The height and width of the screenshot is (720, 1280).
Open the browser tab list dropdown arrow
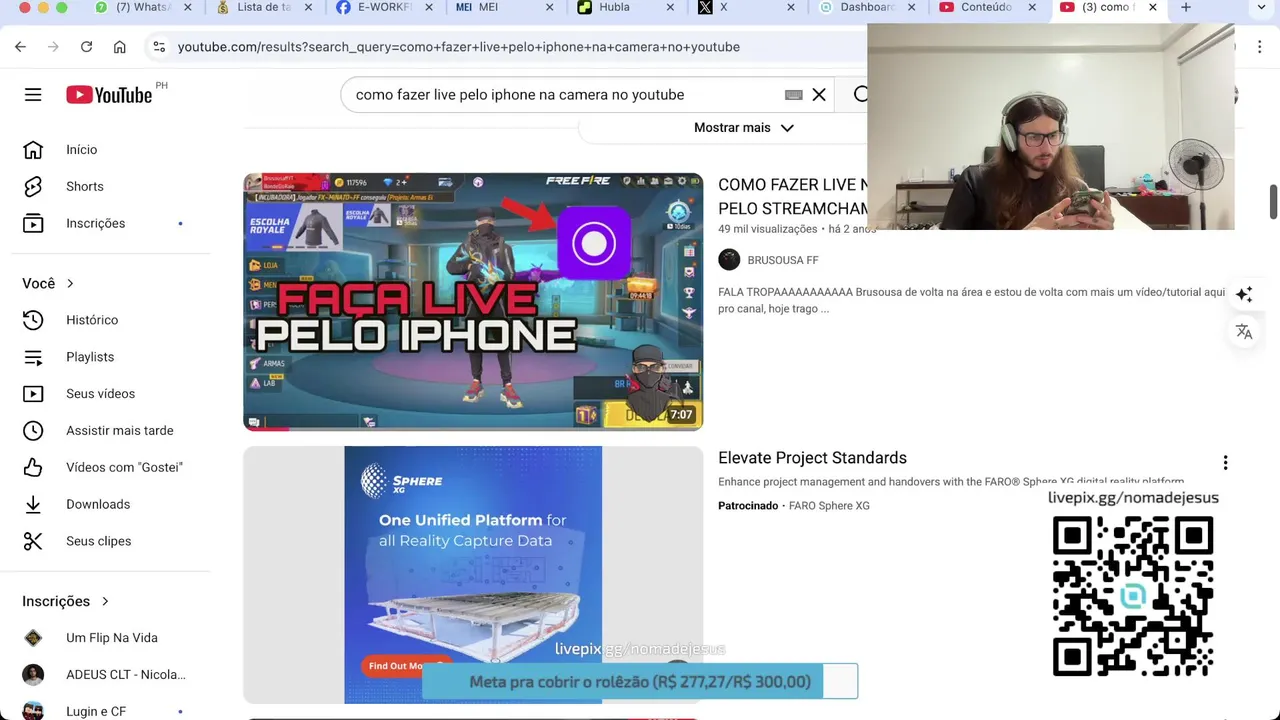point(1260,7)
